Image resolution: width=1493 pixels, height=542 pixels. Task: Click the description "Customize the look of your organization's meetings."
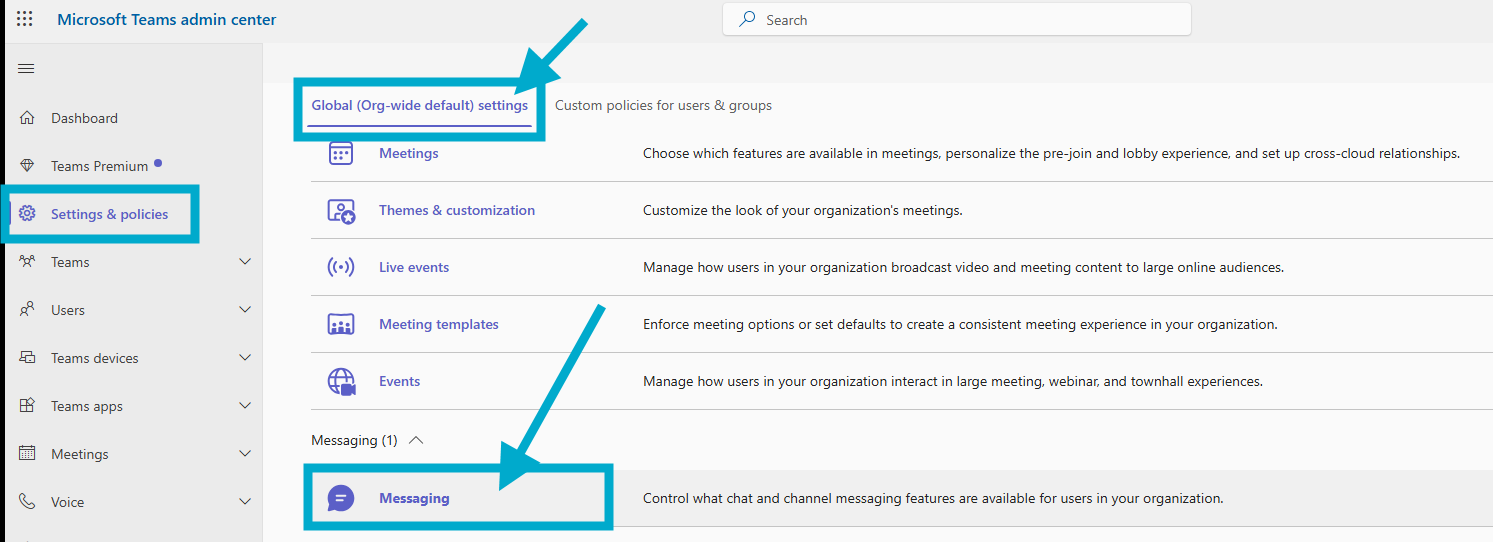click(x=802, y=210)
